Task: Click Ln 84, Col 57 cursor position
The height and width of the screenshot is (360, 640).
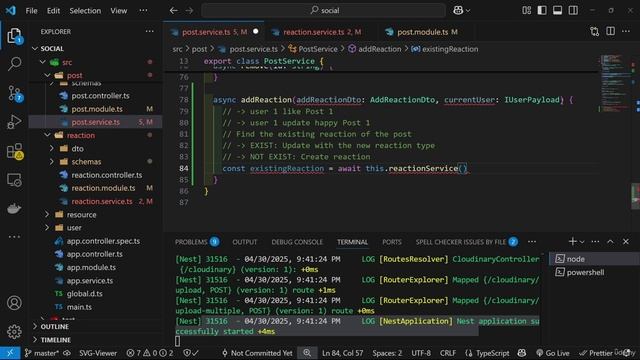Action: (342, 353)
